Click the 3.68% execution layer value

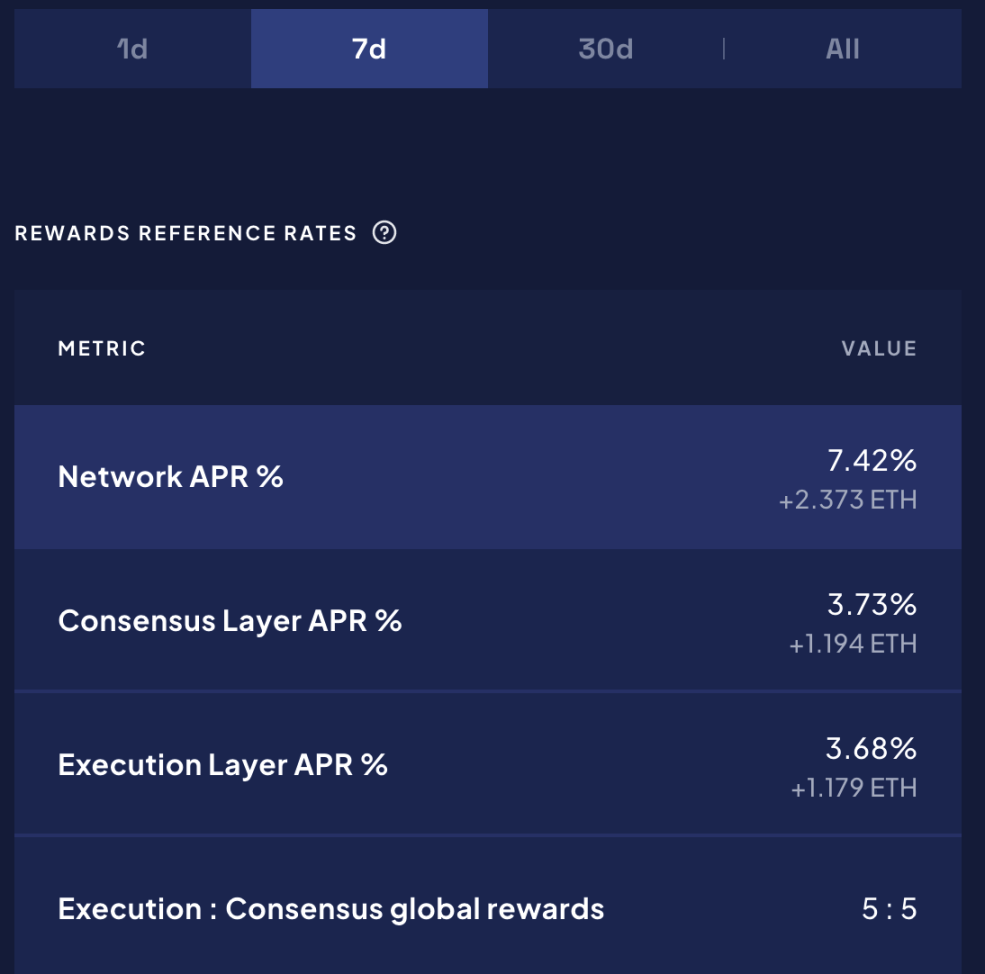pyautogui.click(x=871, y=748)
